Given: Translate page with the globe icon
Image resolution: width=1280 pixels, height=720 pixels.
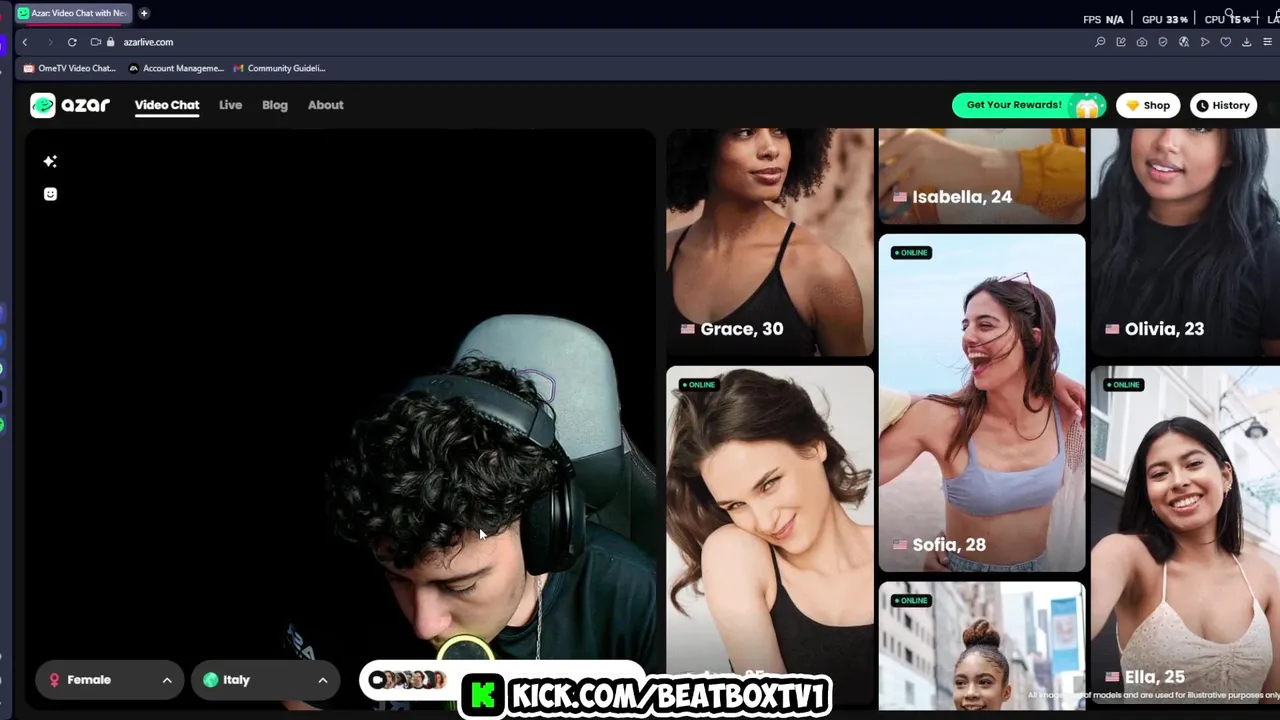Looking at the screenshot, I should tap(1184, 42).
